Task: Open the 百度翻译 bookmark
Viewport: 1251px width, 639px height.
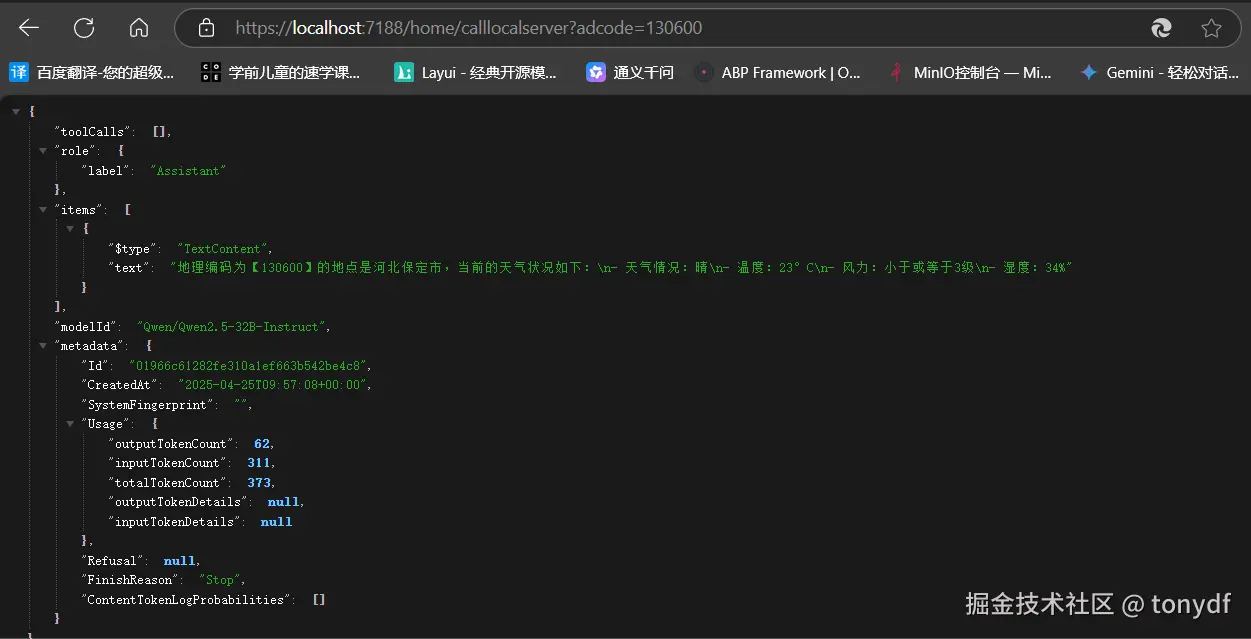Action: 92,72
